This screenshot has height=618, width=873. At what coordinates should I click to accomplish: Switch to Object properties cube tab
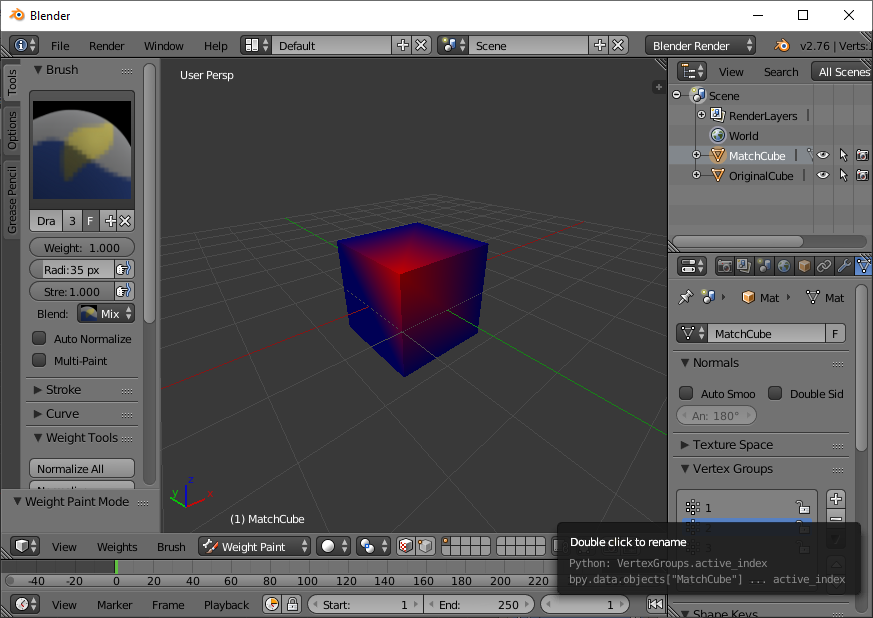[x=804, y=266]
